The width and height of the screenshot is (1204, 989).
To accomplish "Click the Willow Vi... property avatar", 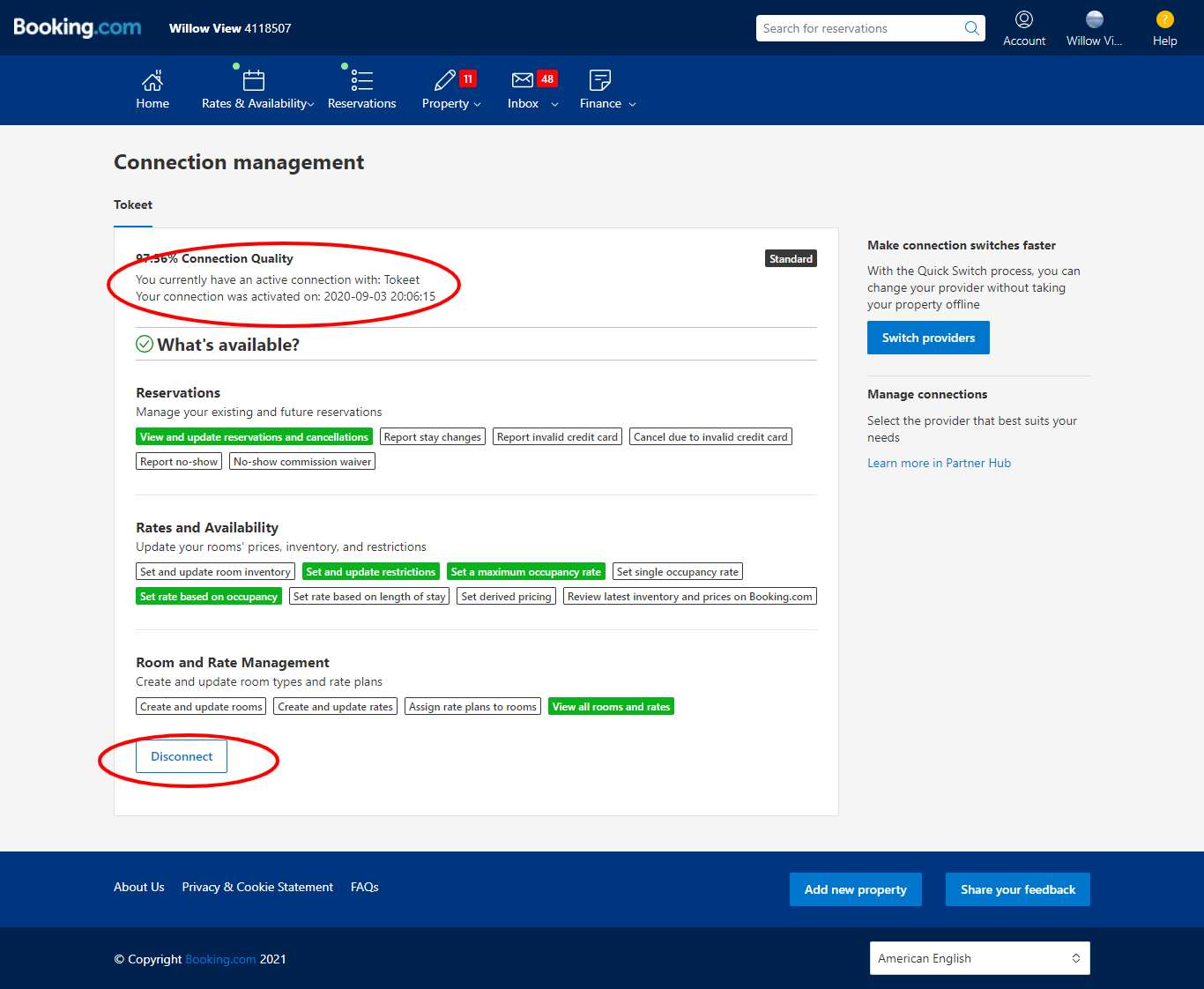I will 1095,19.
